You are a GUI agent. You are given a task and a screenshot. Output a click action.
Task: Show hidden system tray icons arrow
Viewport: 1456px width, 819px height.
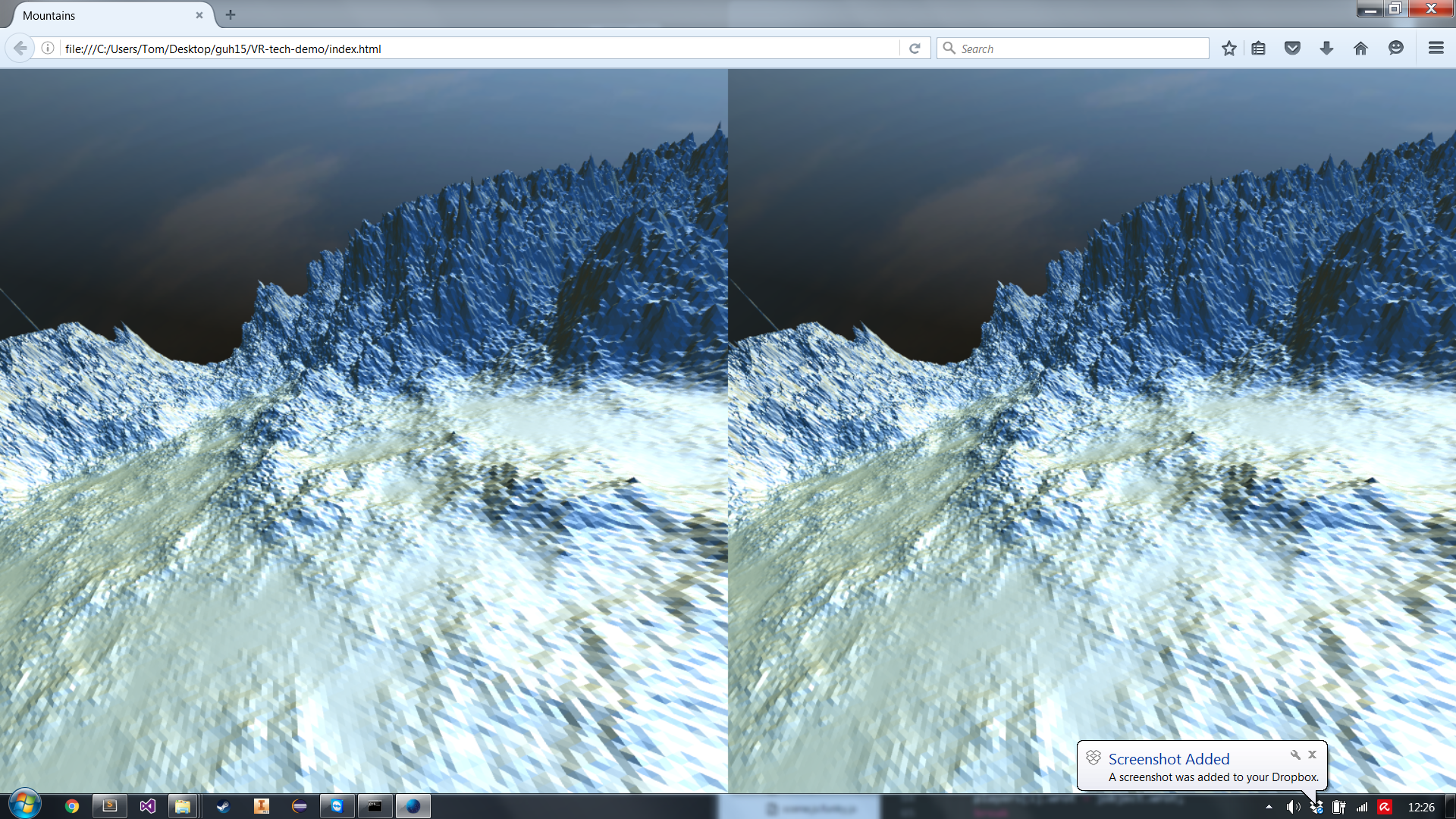pos(1269,807)
